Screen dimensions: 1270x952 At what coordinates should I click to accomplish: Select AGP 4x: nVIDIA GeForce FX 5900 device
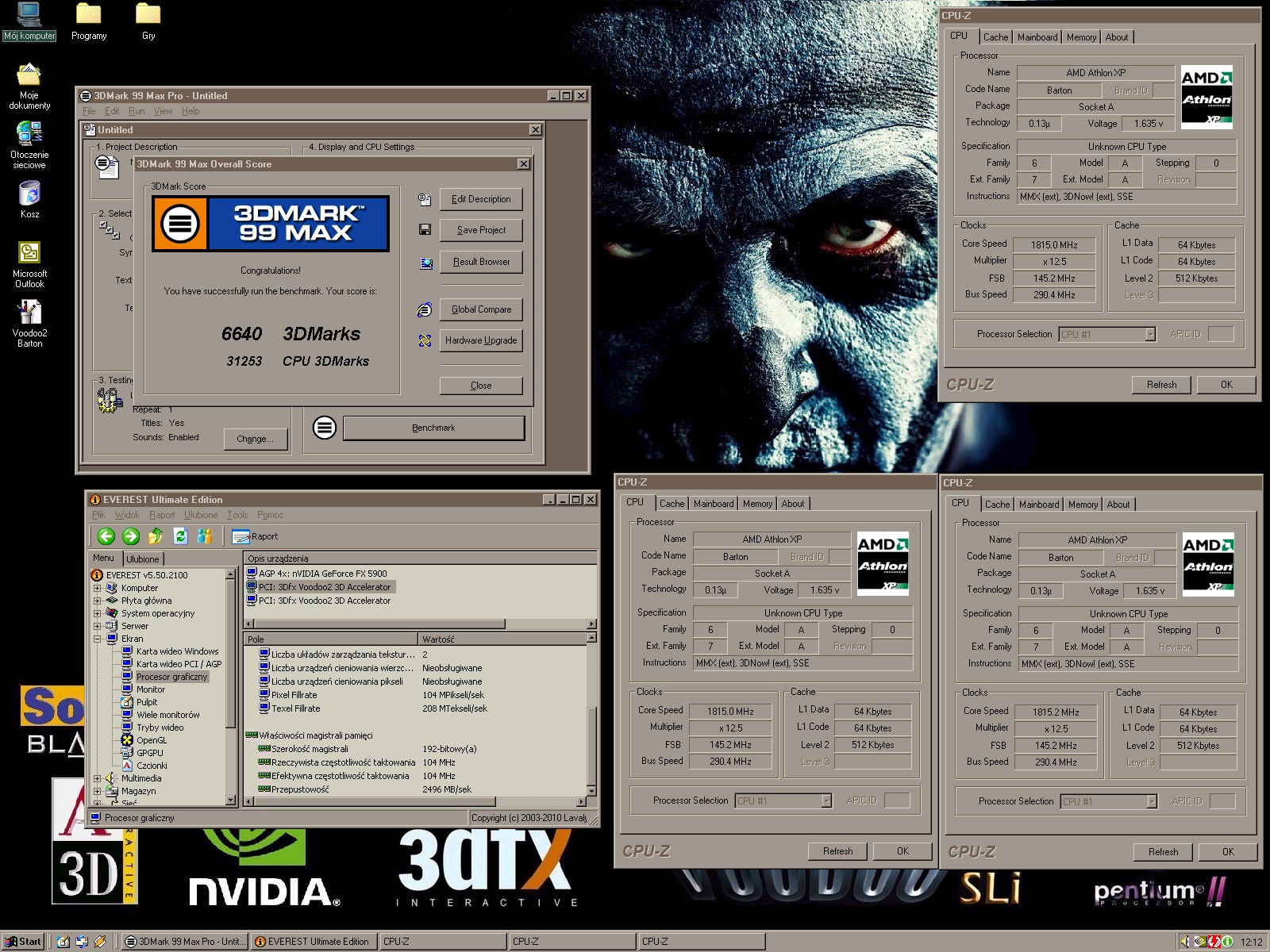click(322, 574)
